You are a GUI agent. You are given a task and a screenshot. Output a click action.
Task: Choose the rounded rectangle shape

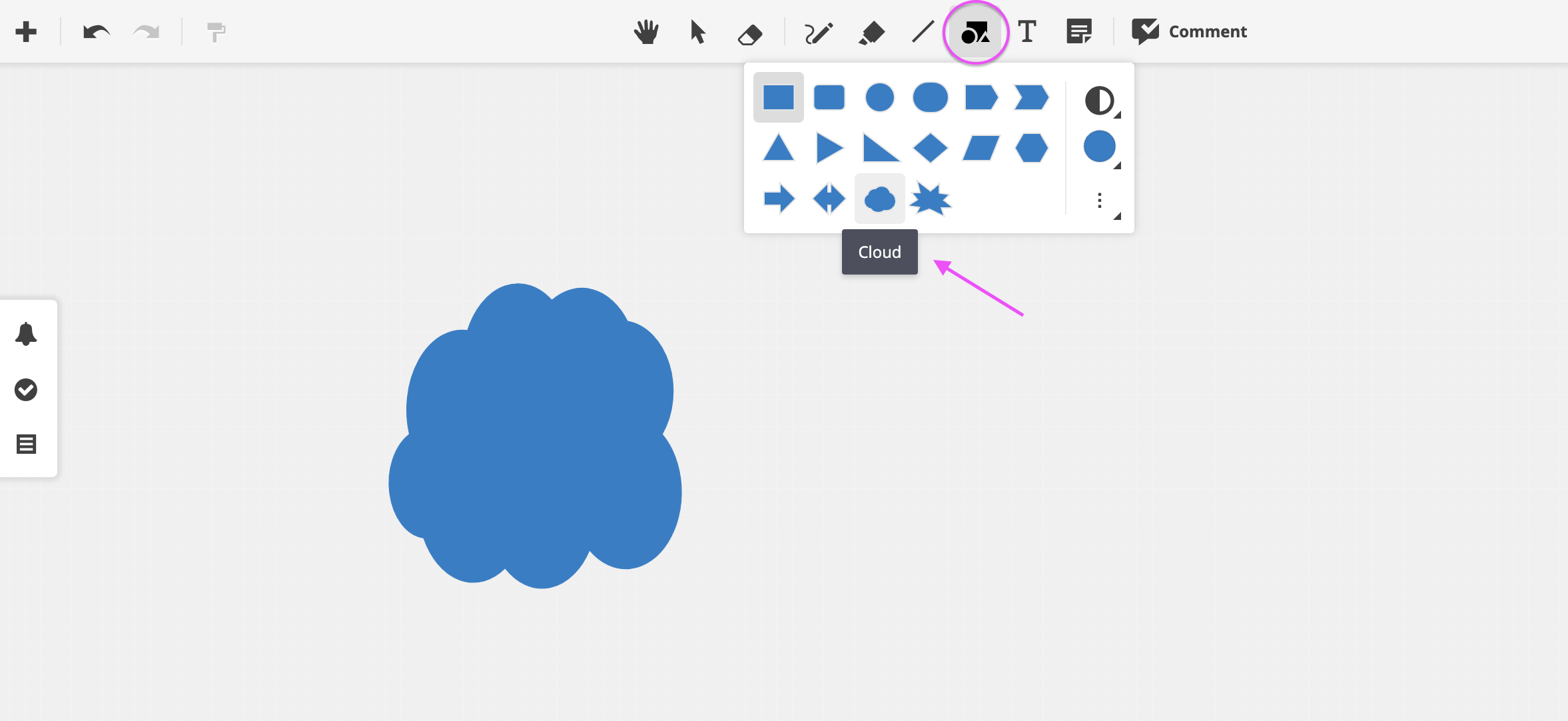[829, 97]
